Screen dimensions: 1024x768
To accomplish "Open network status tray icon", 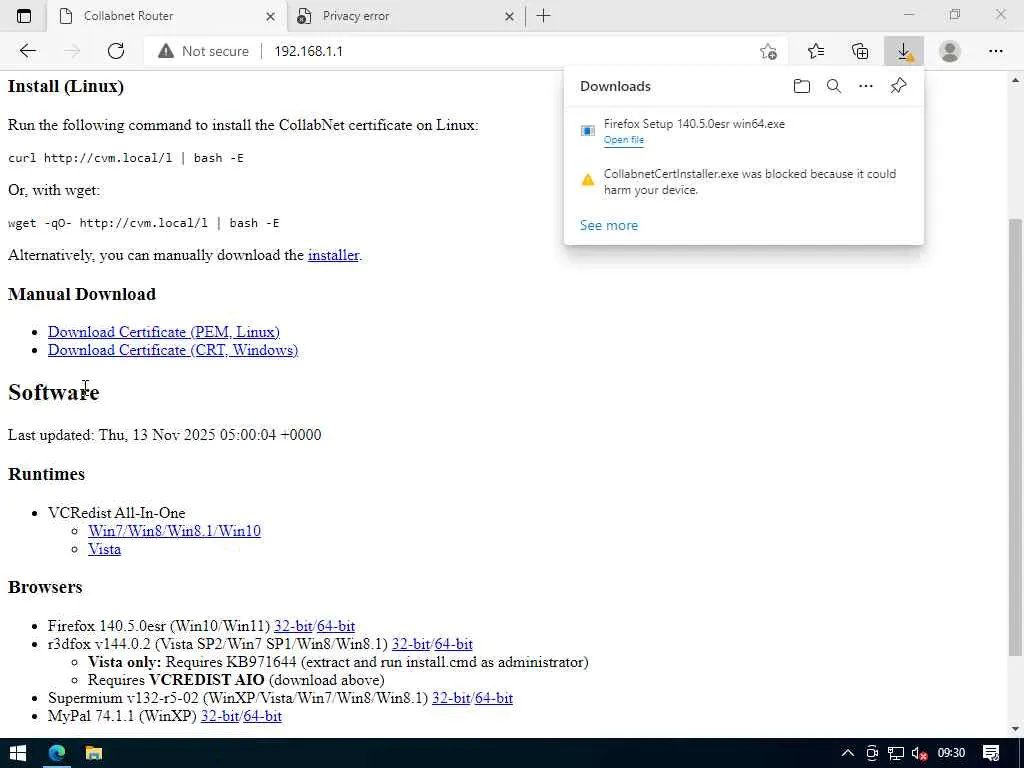I will tap(895, 753).
